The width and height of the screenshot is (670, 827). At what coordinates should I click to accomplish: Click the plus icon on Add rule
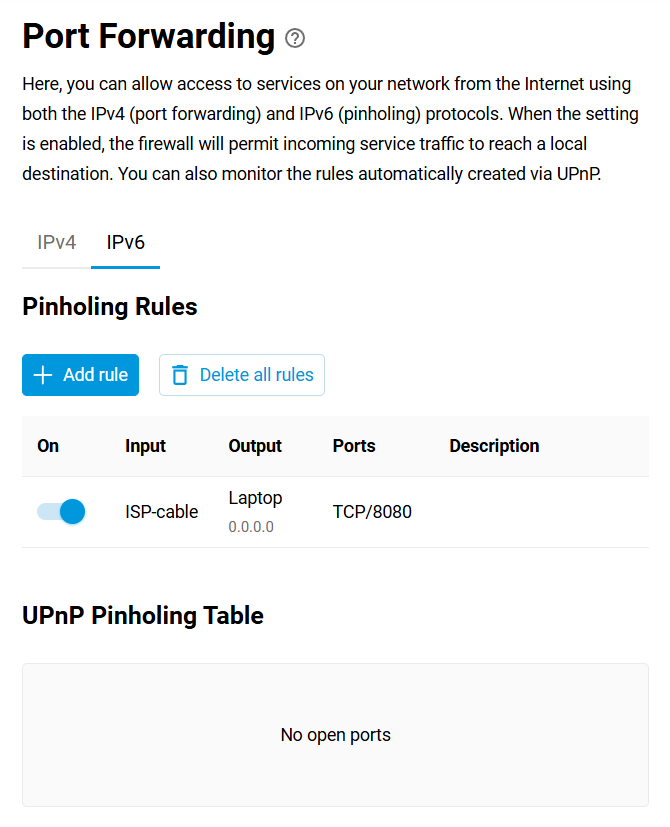tap(43, 375)
